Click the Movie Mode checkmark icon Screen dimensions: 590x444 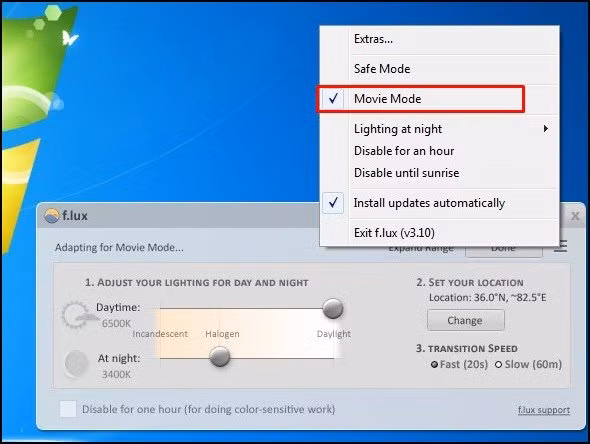333,99
